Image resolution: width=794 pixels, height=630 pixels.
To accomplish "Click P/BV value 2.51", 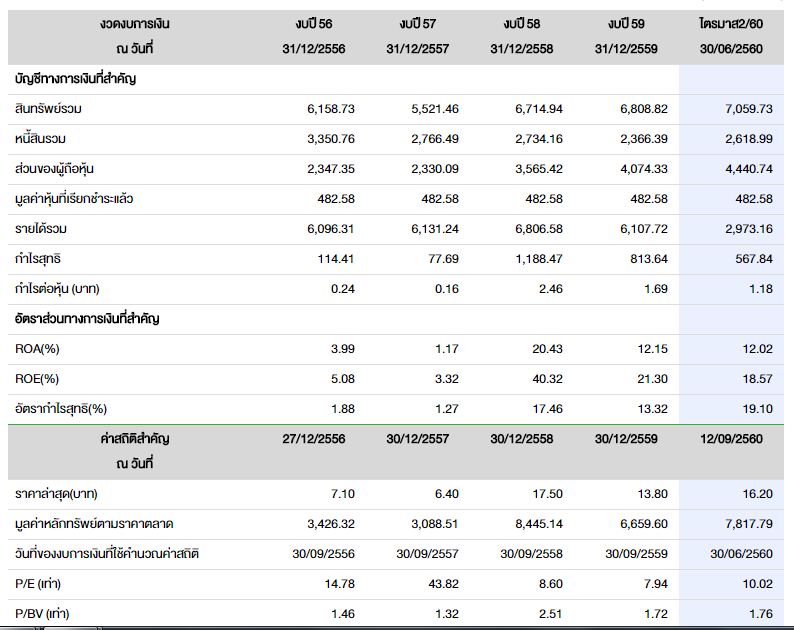I will [x=551, y=614].
